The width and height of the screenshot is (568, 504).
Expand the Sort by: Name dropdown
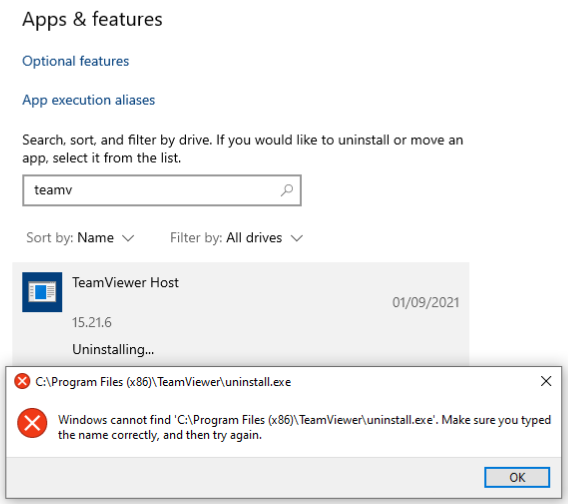point(80,238)
